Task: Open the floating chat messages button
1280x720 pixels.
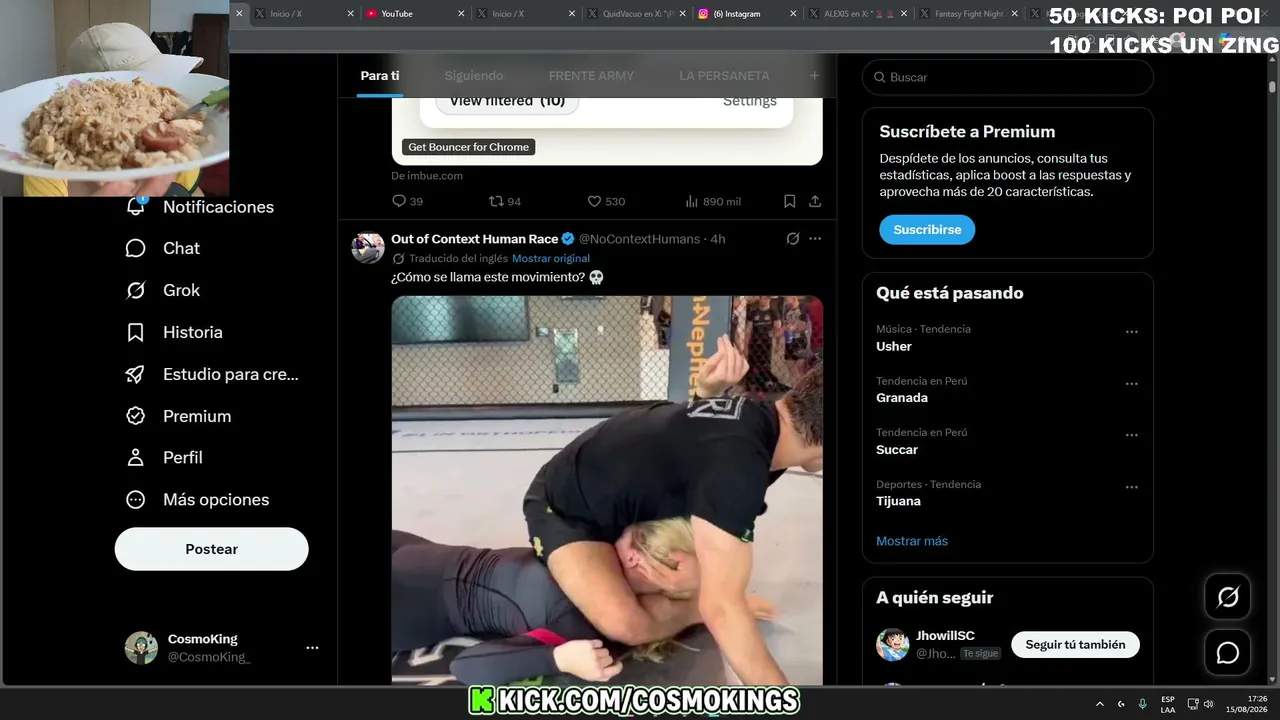Action: [1228, 653]
